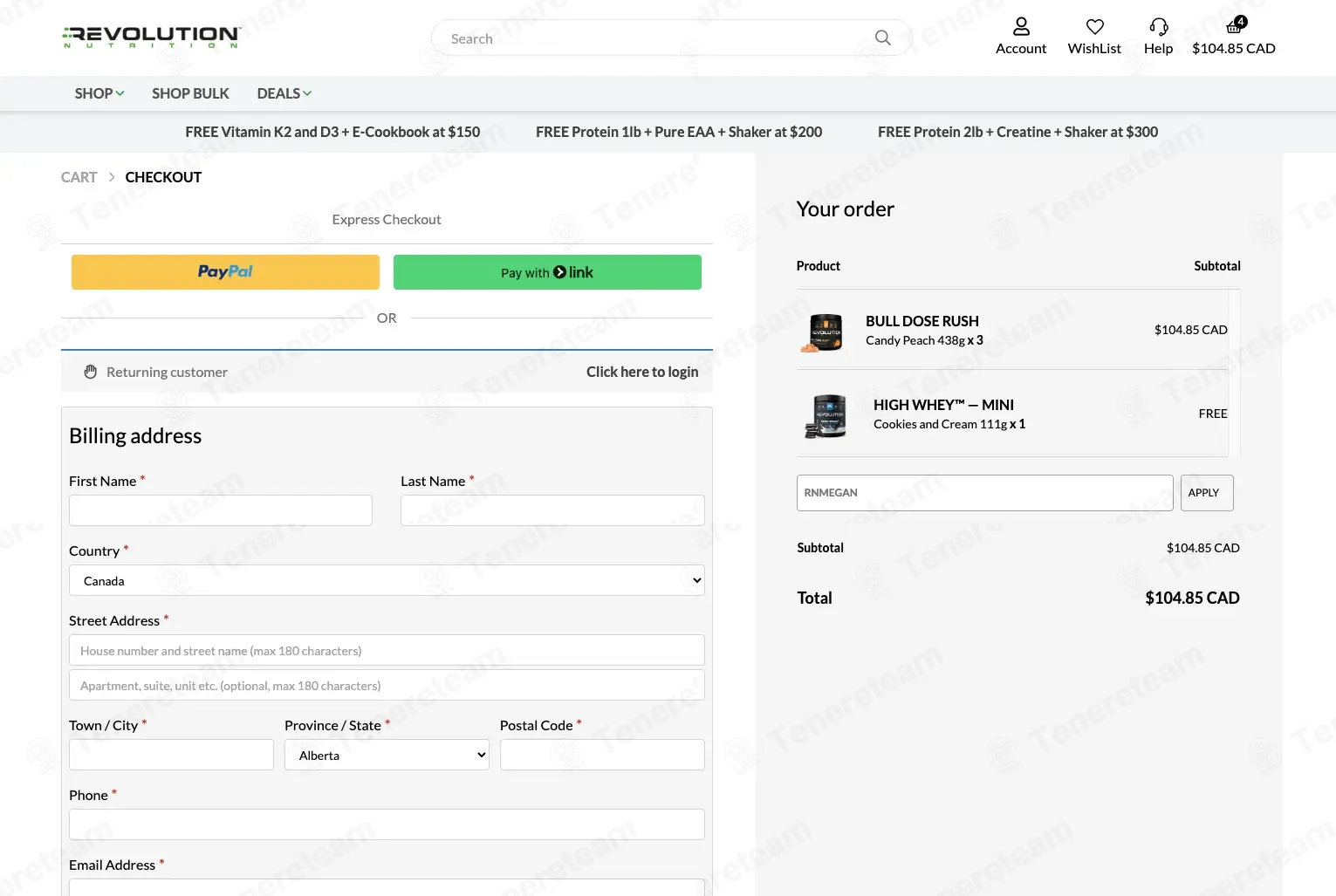Click the Express Checkout heading
Image resolution: width=1336 pixels, height=896 pixels.
point(387,220)
